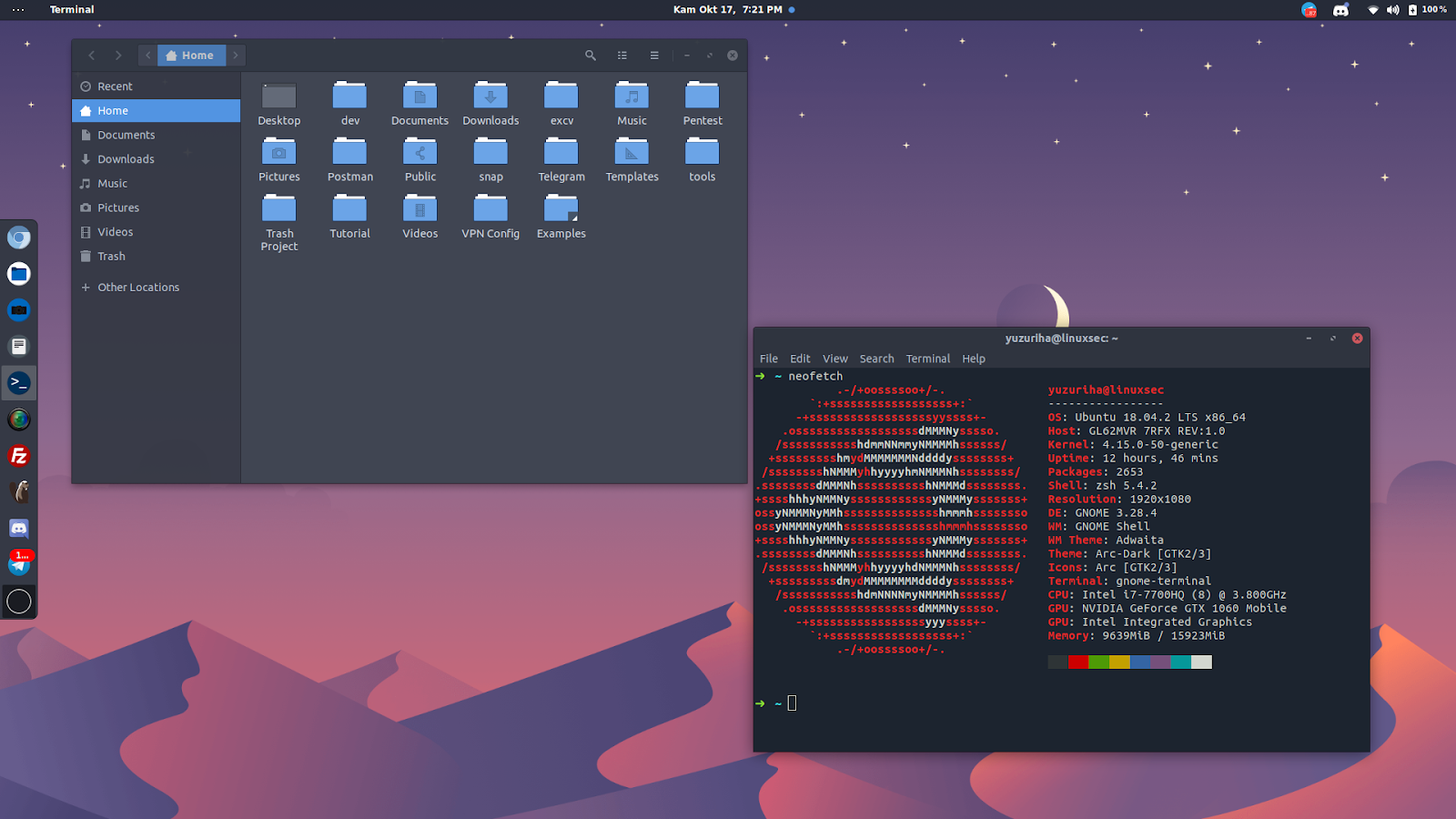The width and height of the screenshot is (1456, 819).
Task: Expand the Home breadcrumb path arrow
Action: click(235, 55)
